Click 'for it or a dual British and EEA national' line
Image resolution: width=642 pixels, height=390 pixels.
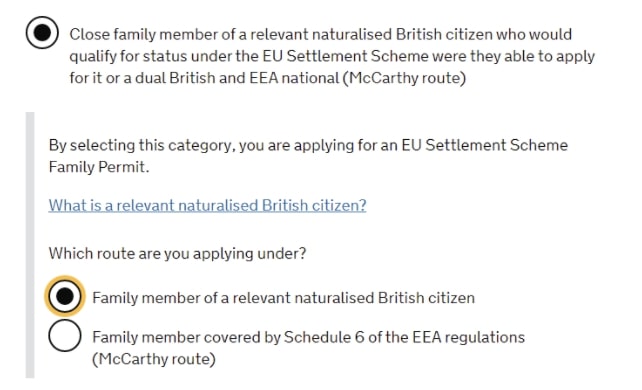[267, 78]
